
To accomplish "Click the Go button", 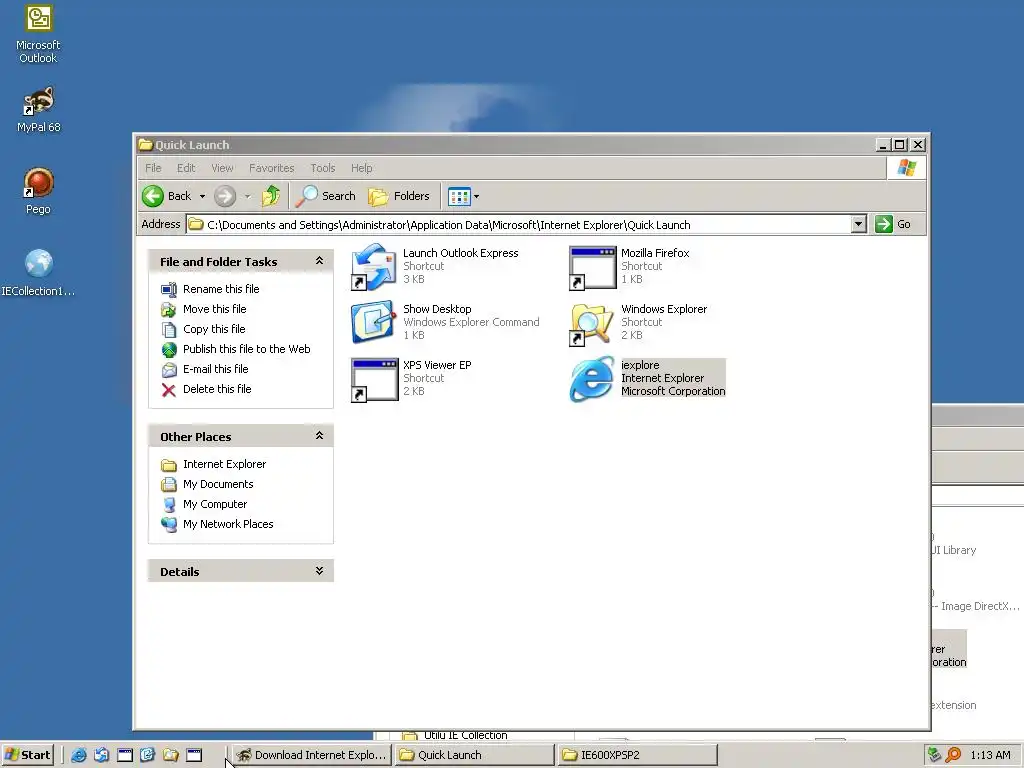I will [x=893, y=225].
